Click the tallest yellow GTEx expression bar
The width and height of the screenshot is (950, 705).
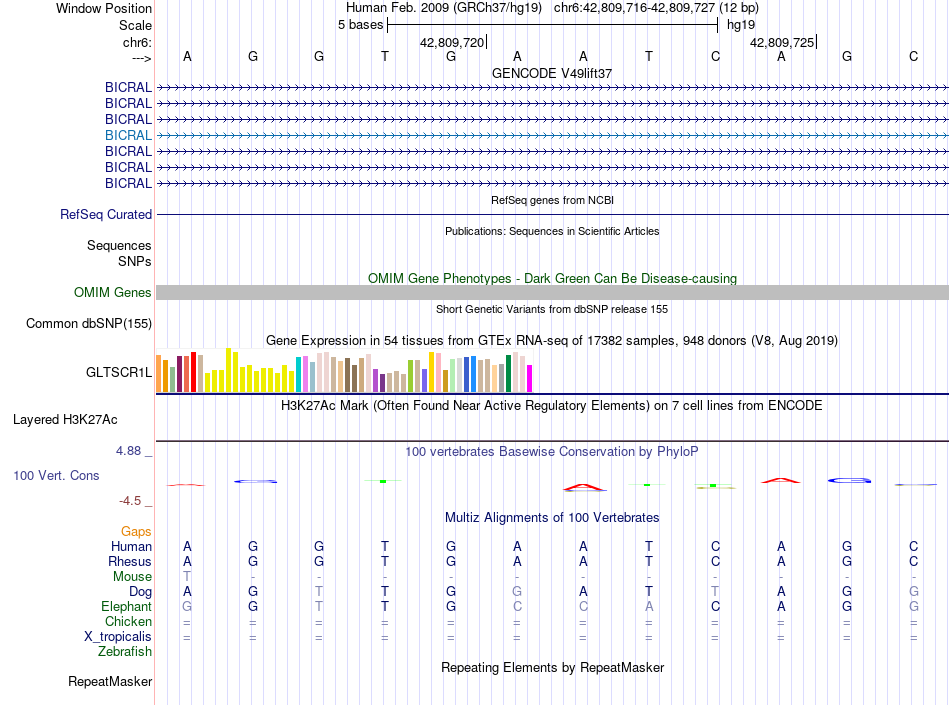230,370
